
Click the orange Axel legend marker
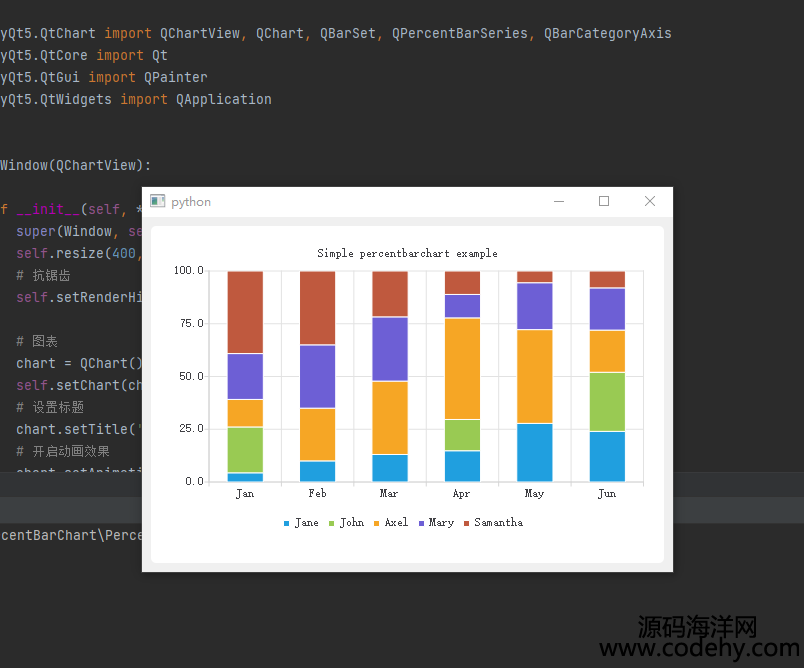[x=376, y=523]
